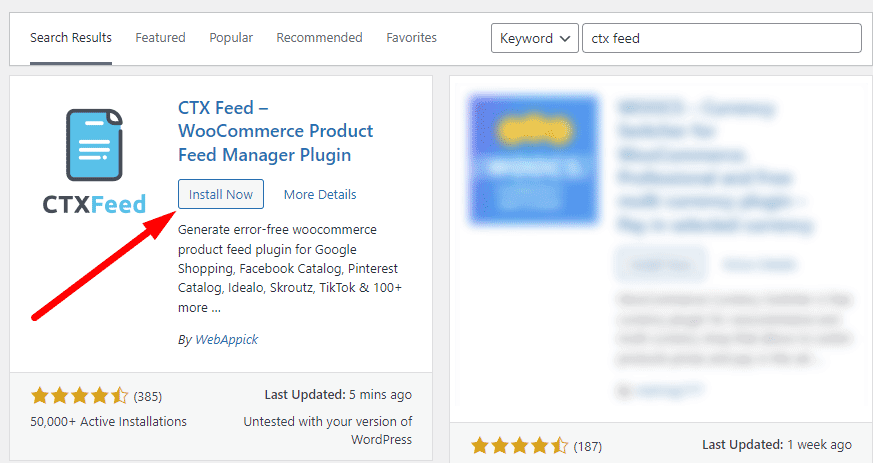
Task: Click the (187) ratings count
Action: pyautogui.click(x=588, y=447)
